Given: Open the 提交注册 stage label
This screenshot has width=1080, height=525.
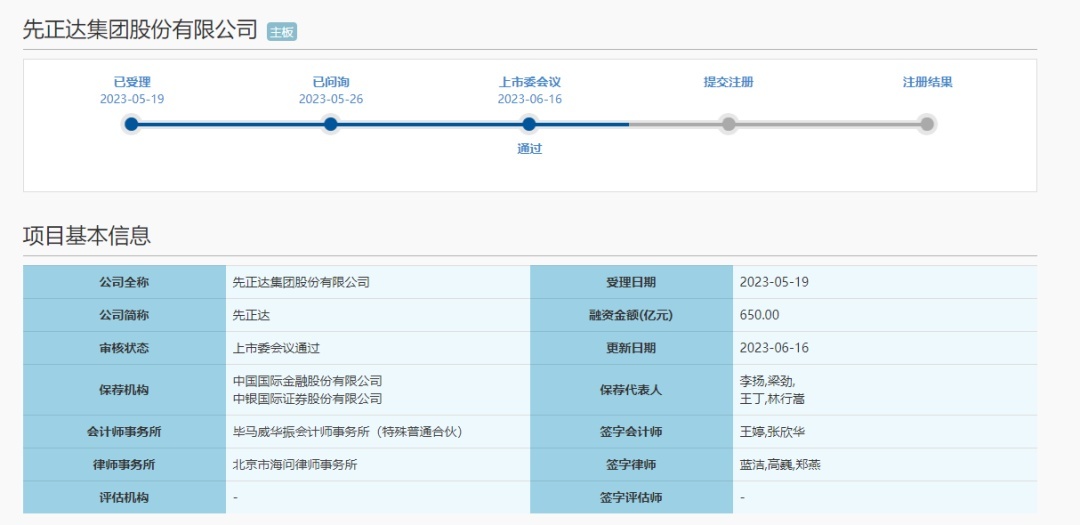Looking at the screenshot, I should (x=728, y=82).
